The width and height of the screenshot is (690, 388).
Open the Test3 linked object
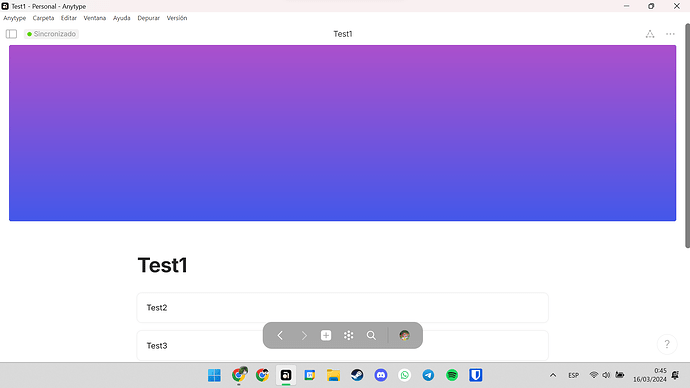342,346
